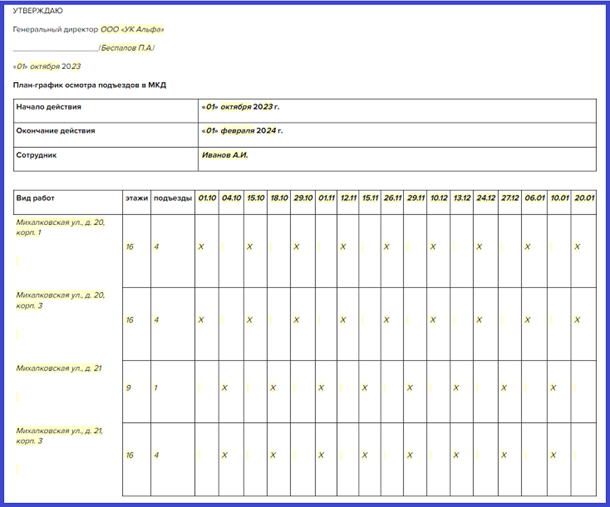Viewport: 610px width, 507px height.
Task: Select employee name Иванов А.И.
Action: tap(225, 155)
